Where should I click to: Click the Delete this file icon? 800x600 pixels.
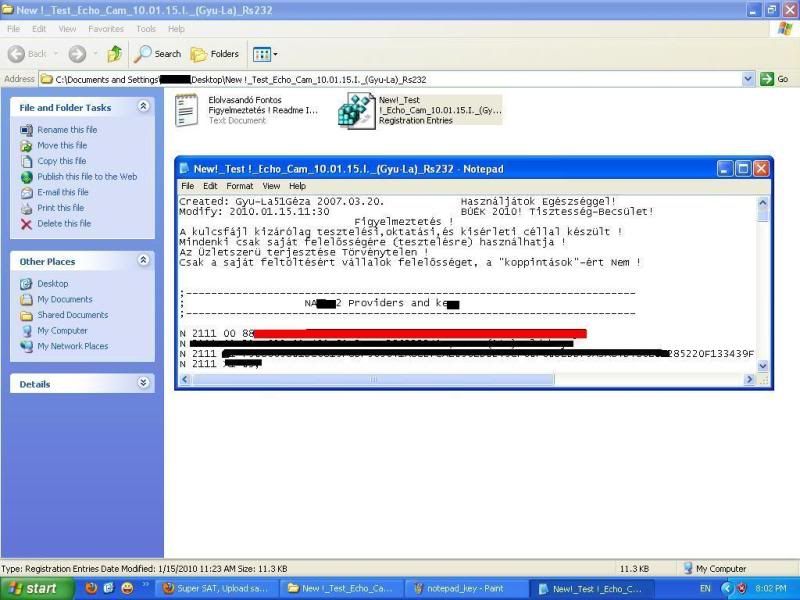point(27,224)
